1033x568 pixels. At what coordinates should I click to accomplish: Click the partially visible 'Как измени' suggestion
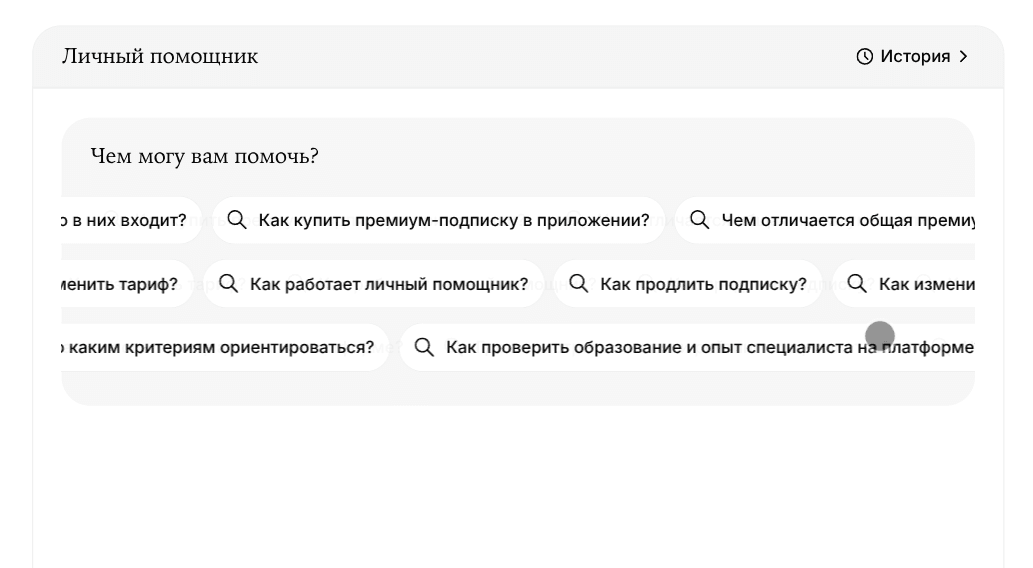click(x=926, y=284)
